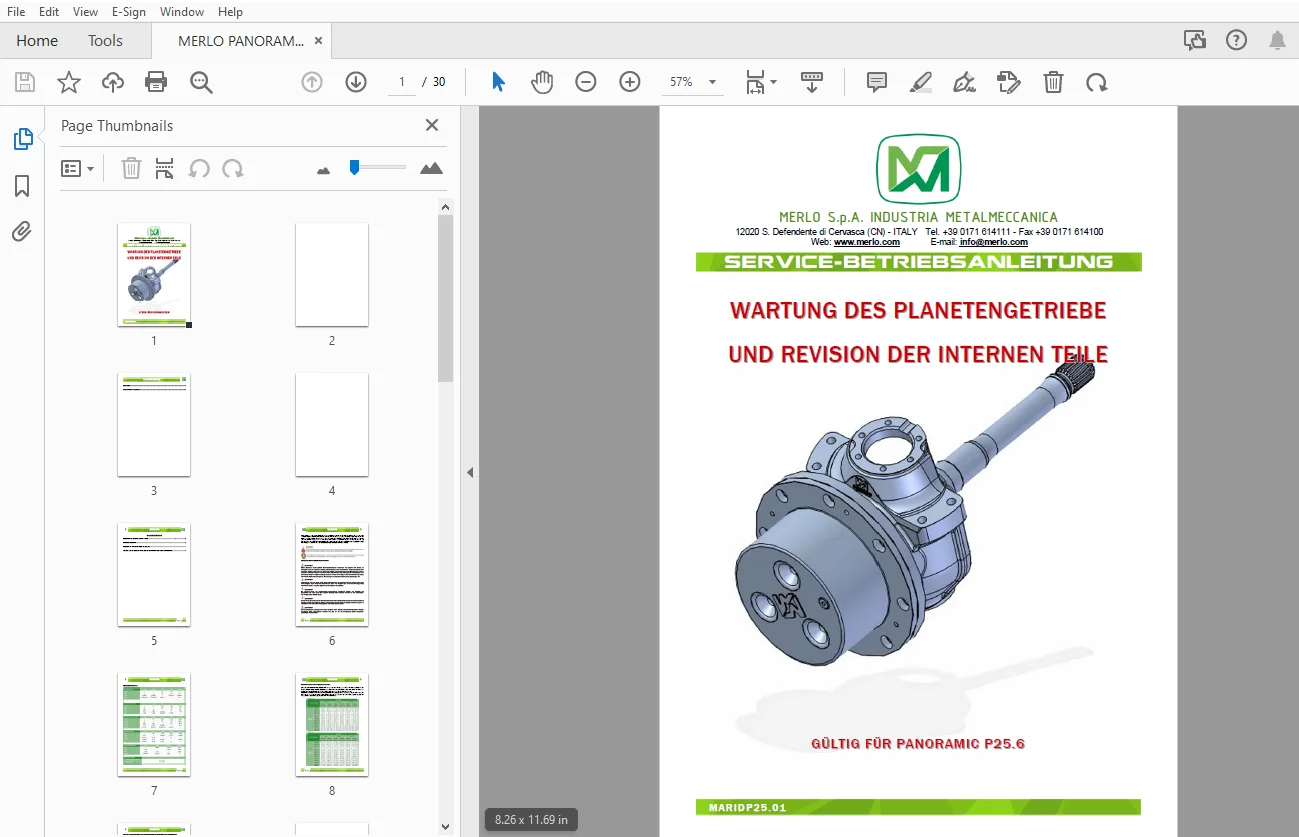Select page 1 thumbnail
The height and width of the screenshot is (837, 1299).
pos(154,274)
